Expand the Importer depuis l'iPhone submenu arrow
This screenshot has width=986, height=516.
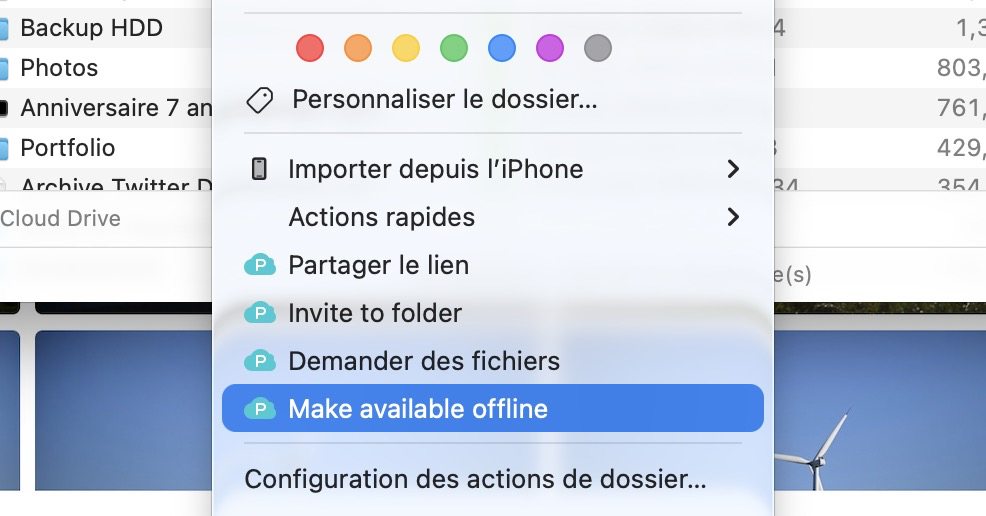(x=733, y=169)
